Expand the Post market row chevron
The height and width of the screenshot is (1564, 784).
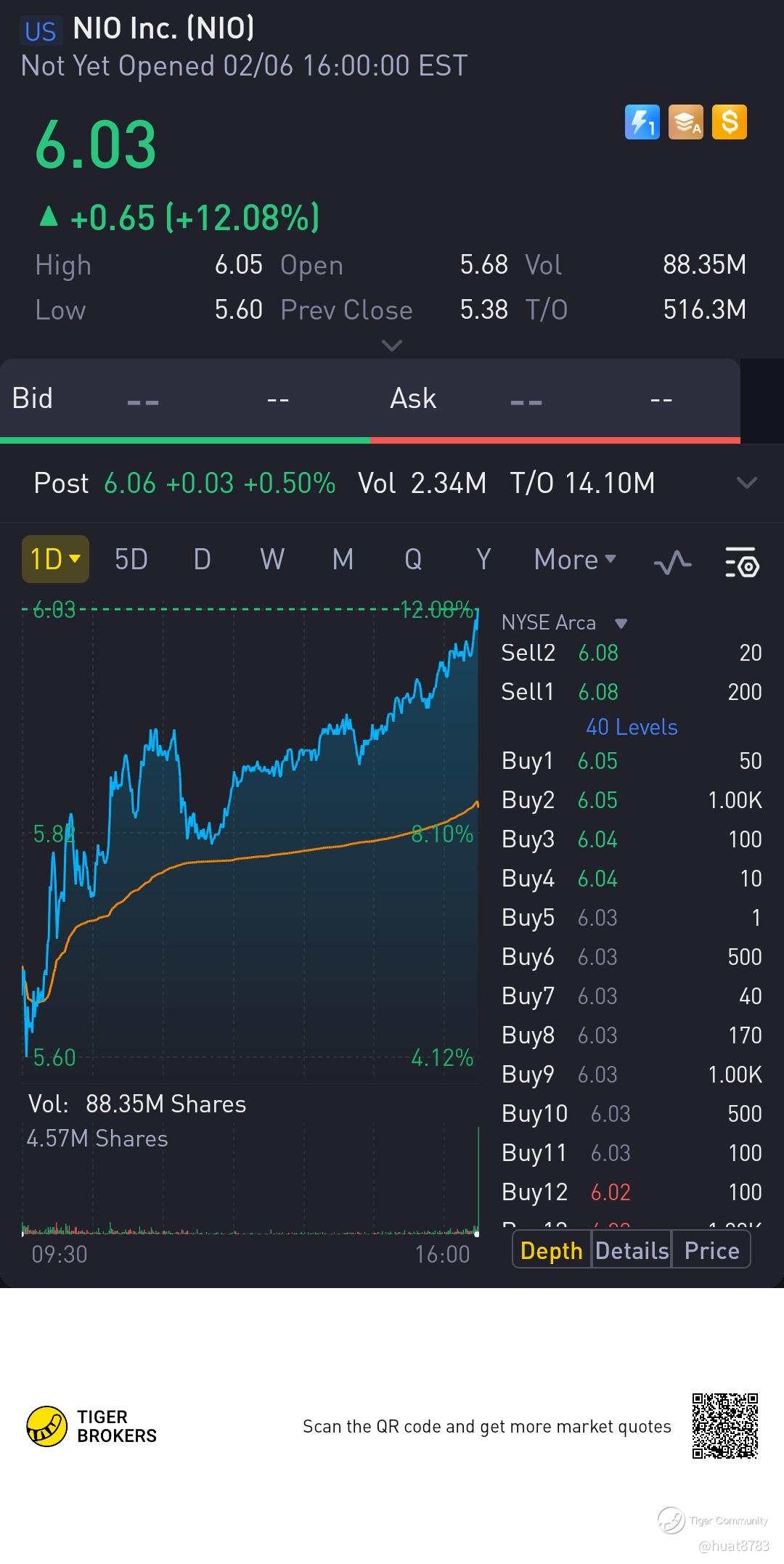tap(746, 483)
